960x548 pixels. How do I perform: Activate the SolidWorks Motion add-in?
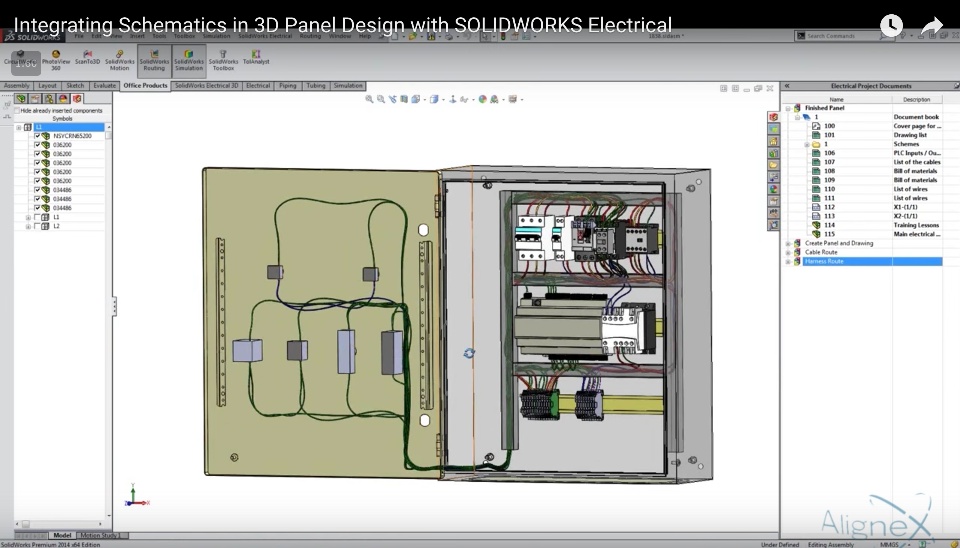click(x=119, y=60)
